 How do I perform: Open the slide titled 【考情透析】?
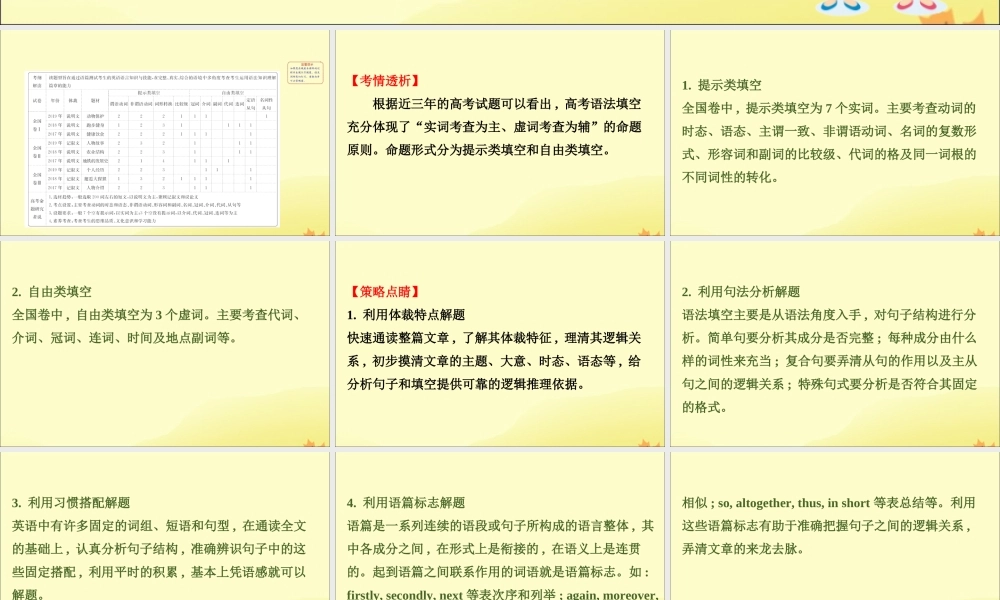[500, 133]
